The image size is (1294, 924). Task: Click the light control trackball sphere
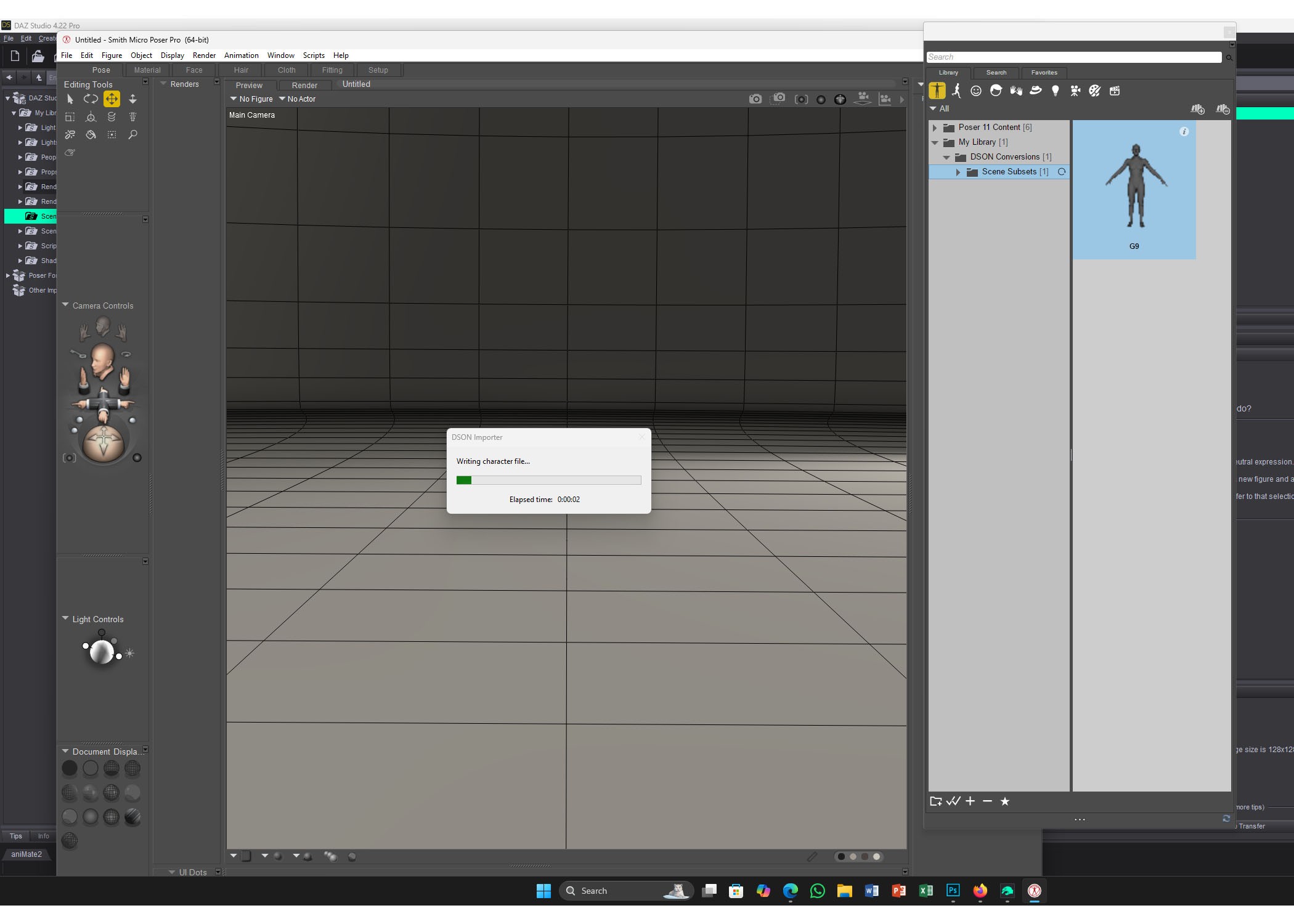coord(102,652)
